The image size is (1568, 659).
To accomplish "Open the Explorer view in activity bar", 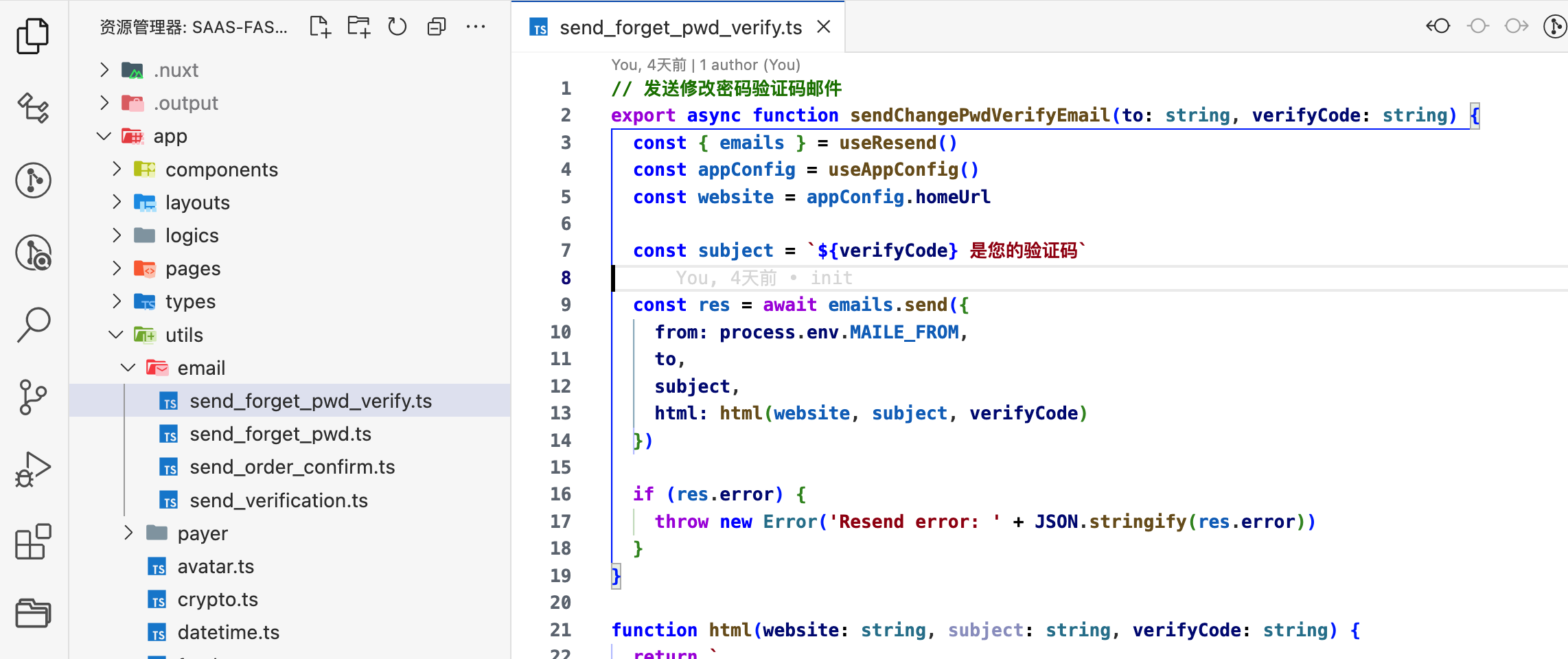I will click(33, 36).
